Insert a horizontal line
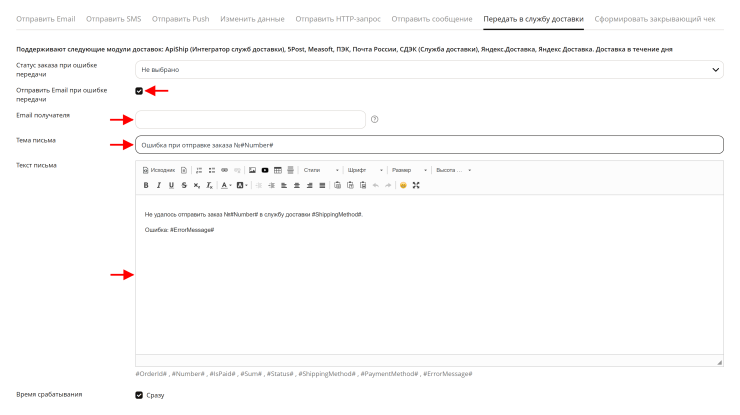 point(291,170)
